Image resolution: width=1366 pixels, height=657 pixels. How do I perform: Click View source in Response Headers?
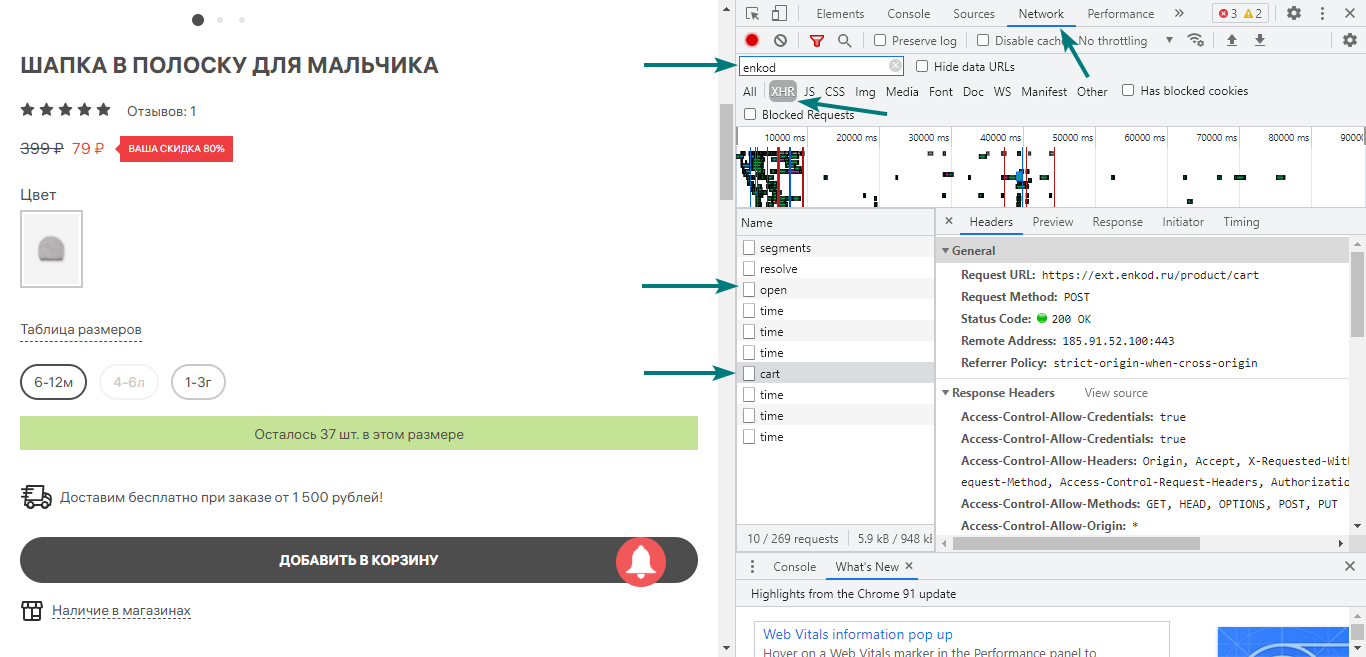click(x=1116, y=393)
